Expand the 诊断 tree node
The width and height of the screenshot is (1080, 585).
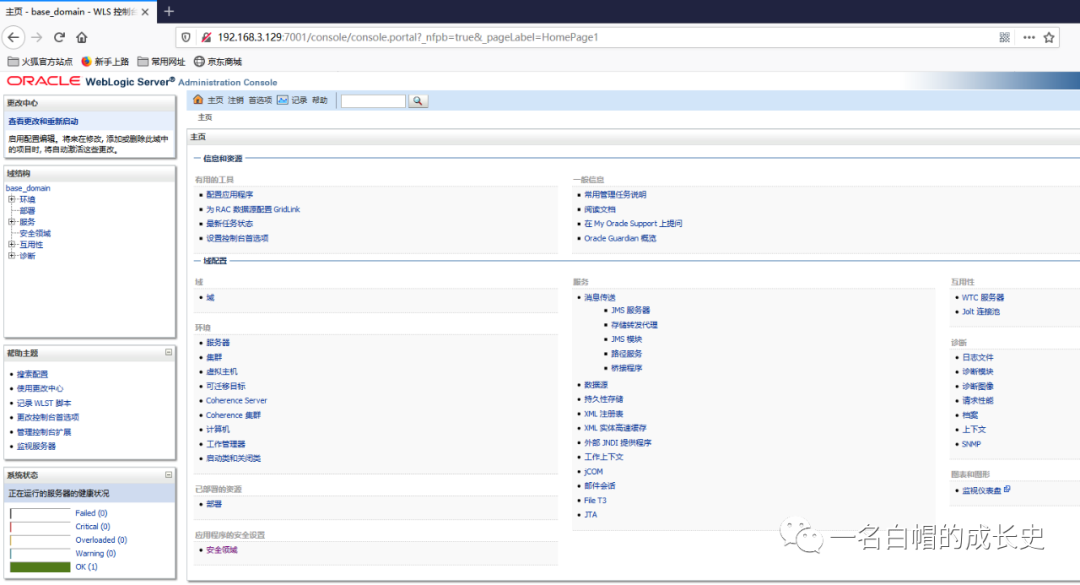tap(11, 256)
